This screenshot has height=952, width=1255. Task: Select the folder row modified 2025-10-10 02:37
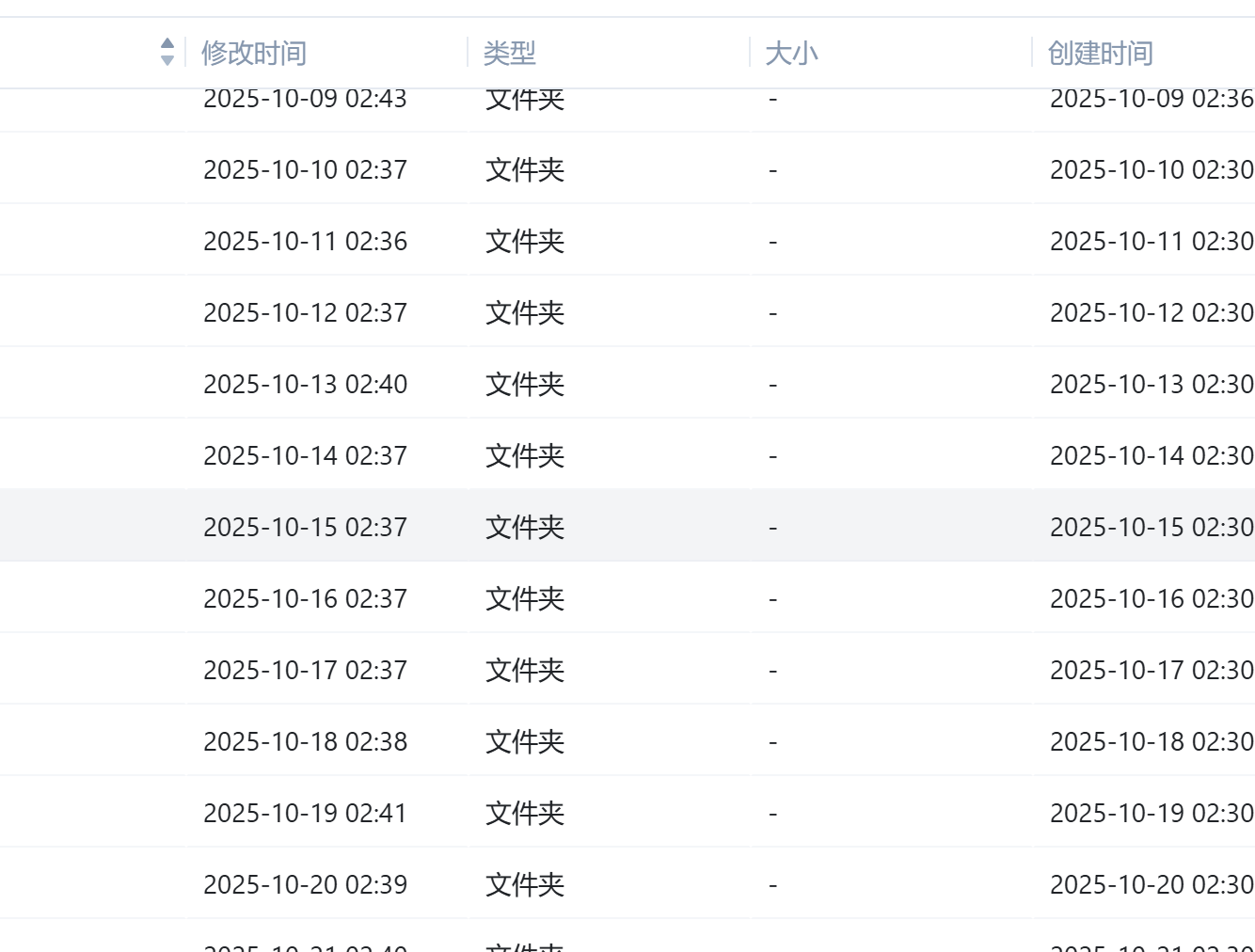click(x=305, y=169)
